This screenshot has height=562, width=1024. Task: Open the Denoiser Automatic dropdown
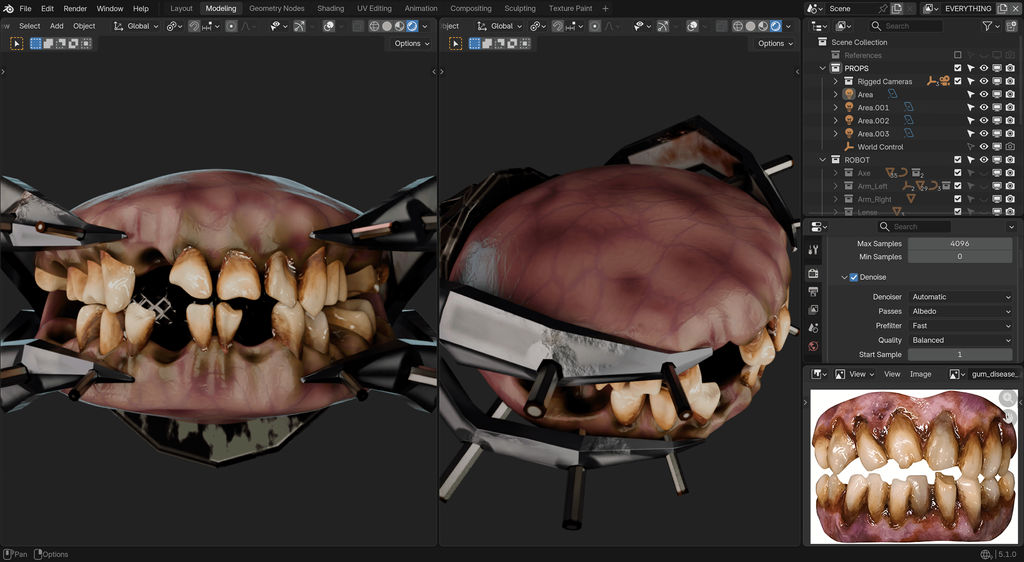961,297
